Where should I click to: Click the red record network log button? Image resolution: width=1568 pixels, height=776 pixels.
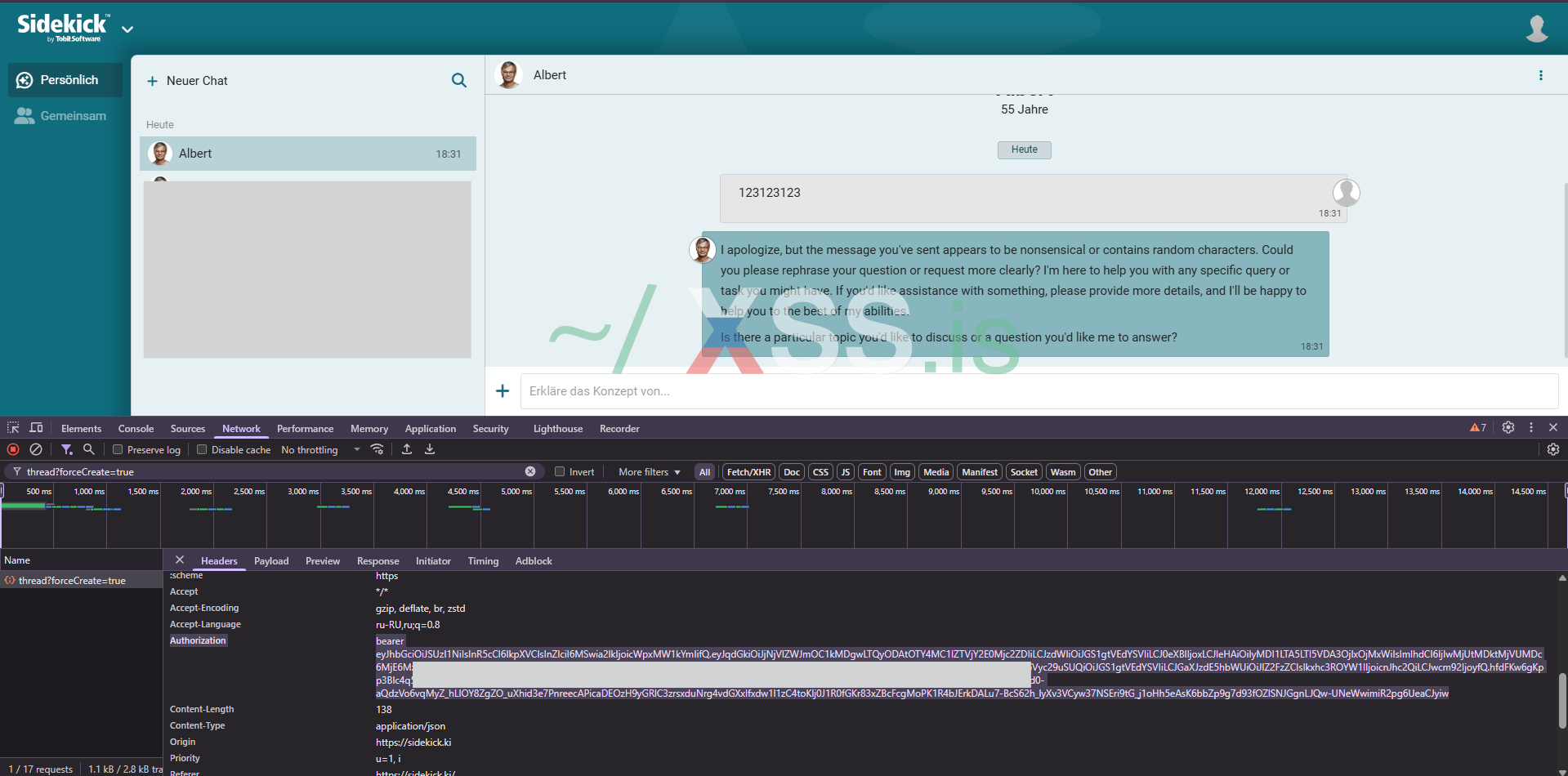click(13, 449)
